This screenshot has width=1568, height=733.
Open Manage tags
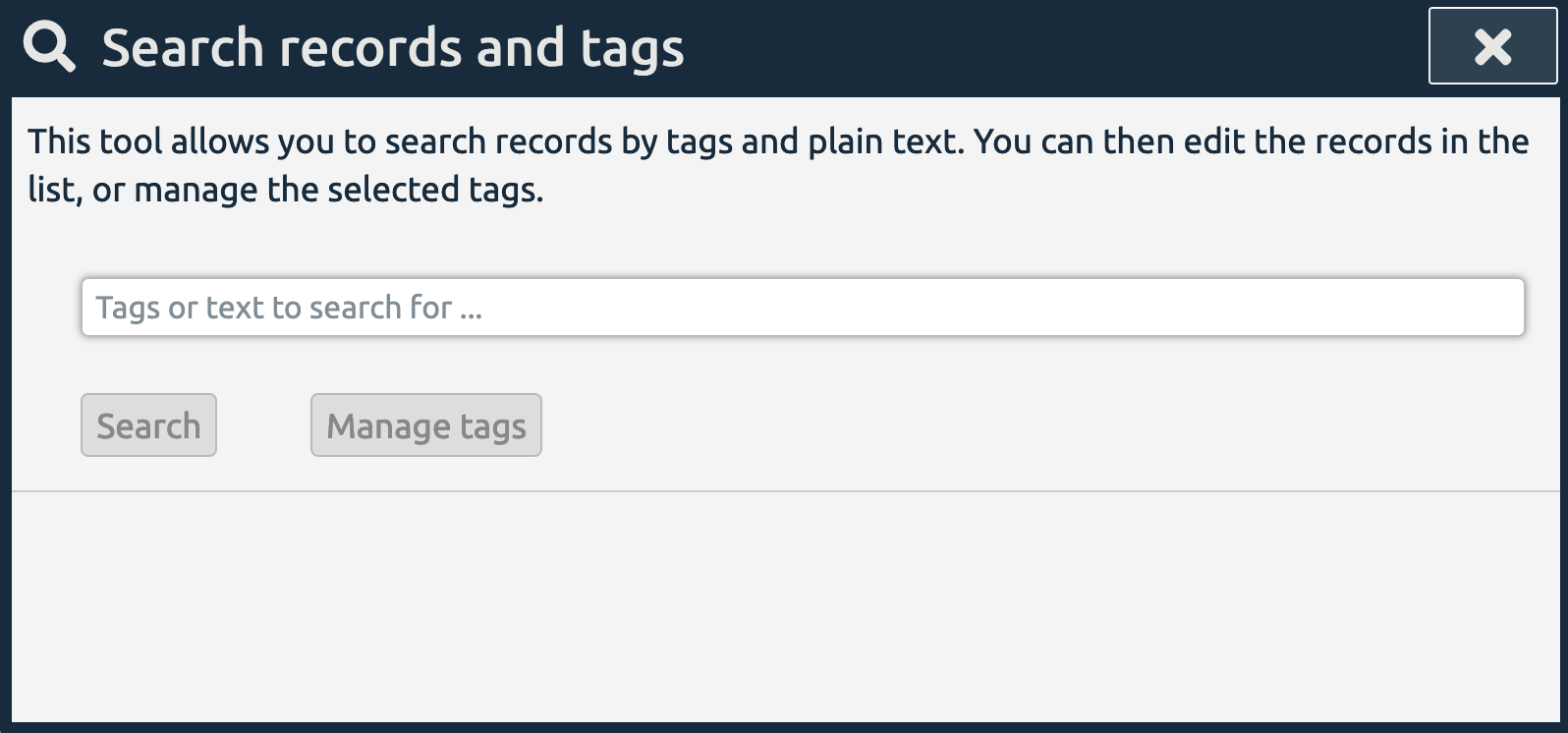(x=426, y=425)
